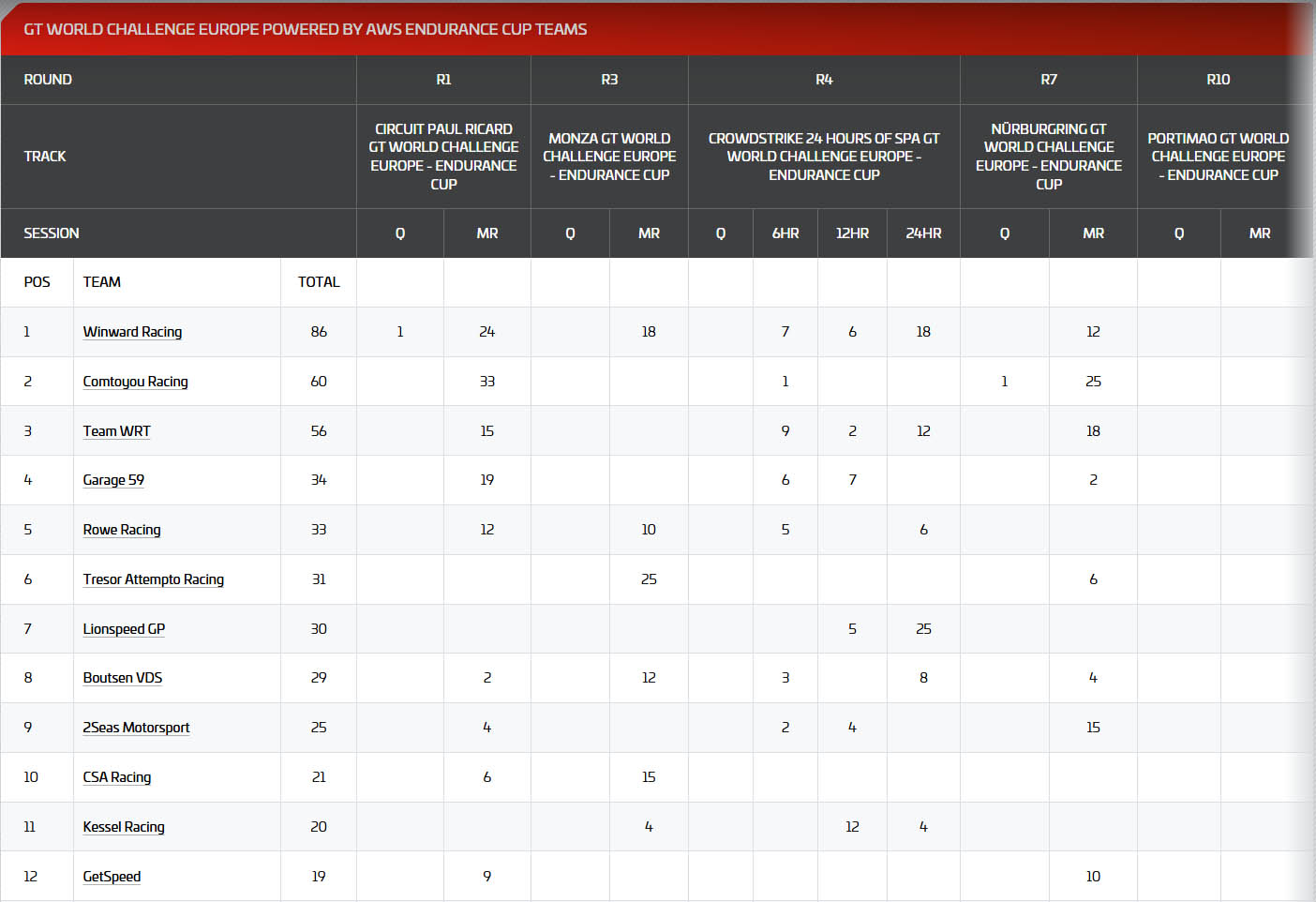This screenshot has height=902, width=1316.
Task: Click the TOTAL column header
Action: (319, 282)
